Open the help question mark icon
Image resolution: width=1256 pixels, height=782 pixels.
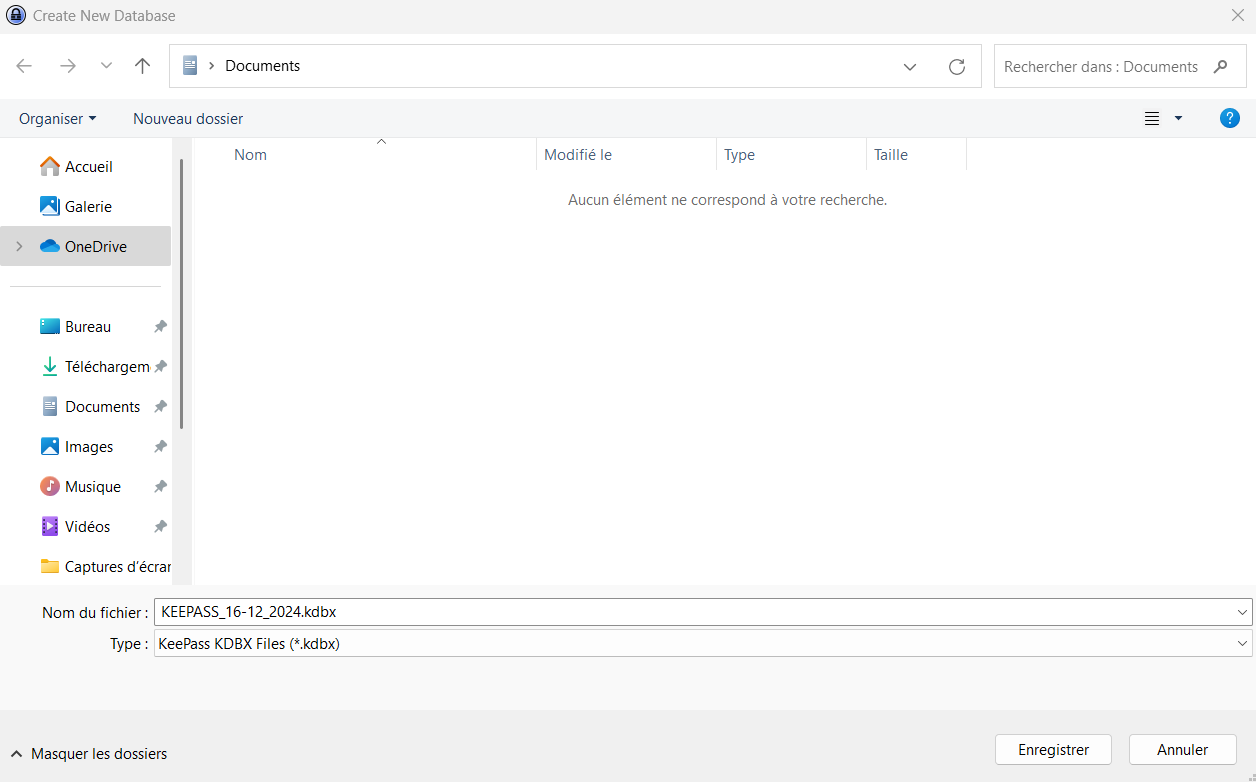point(1229,118)
